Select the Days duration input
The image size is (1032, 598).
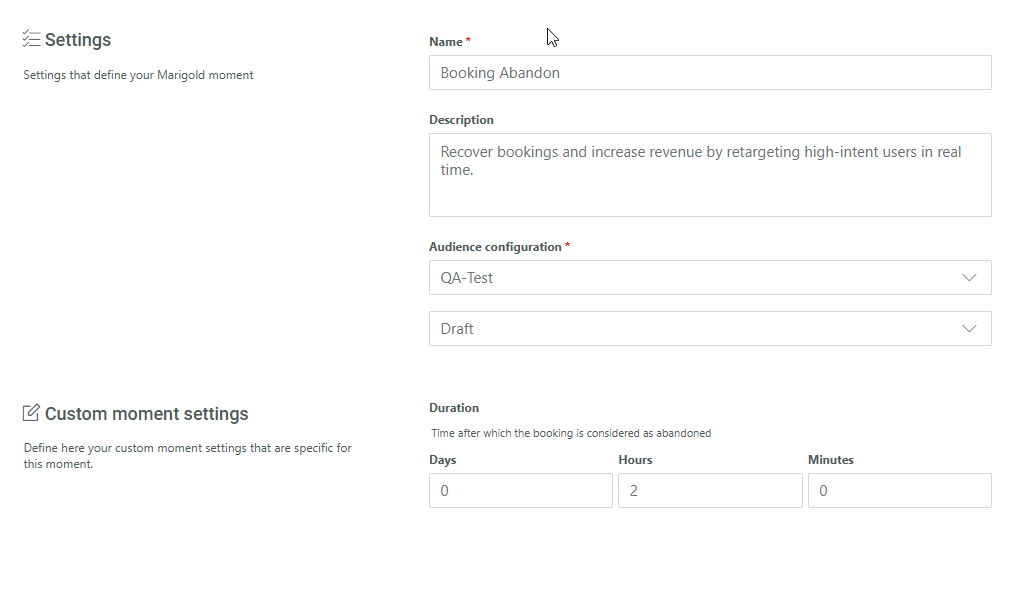click(520, 491)
